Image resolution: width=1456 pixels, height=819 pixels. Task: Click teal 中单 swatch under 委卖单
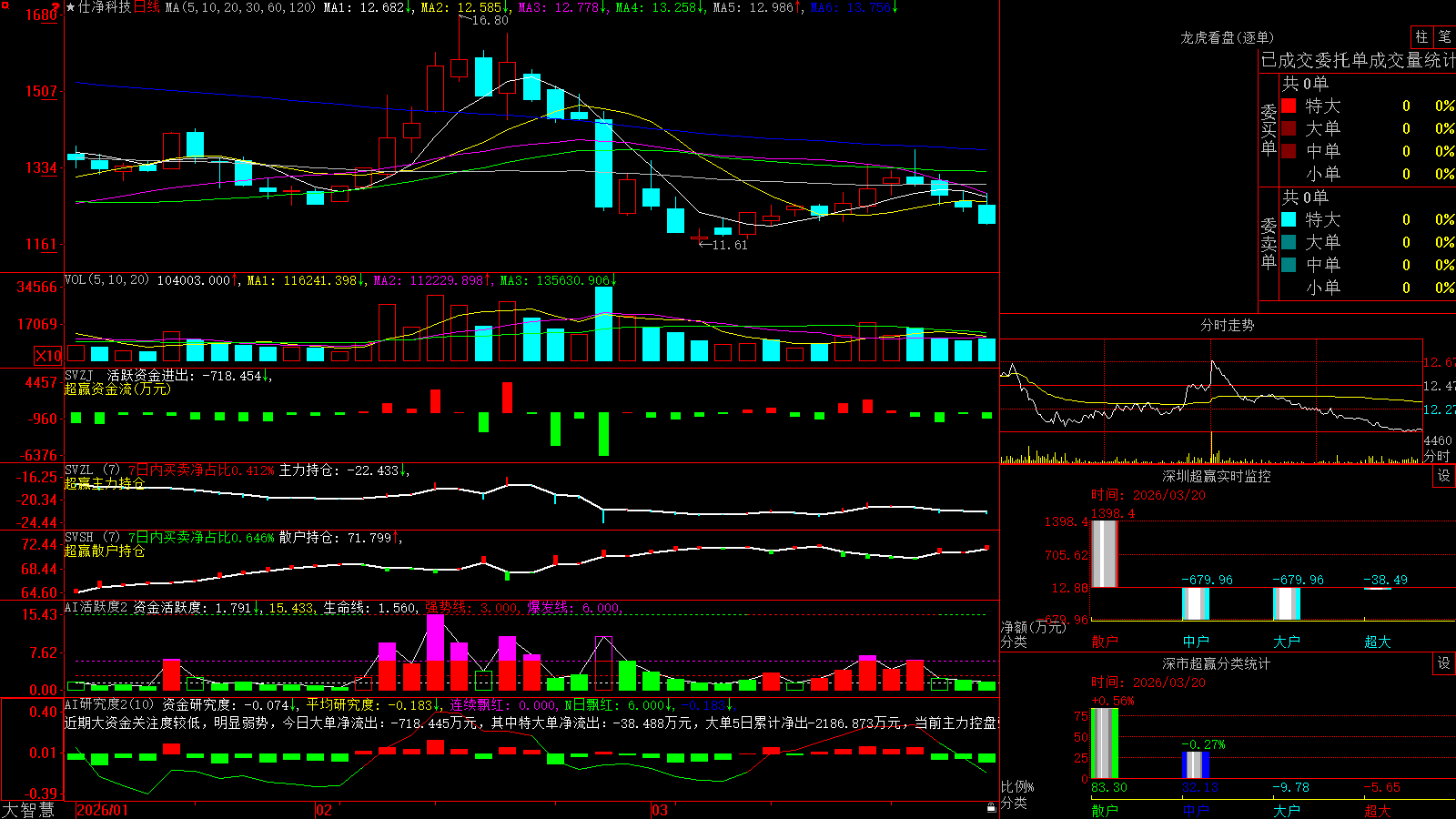1289,265
